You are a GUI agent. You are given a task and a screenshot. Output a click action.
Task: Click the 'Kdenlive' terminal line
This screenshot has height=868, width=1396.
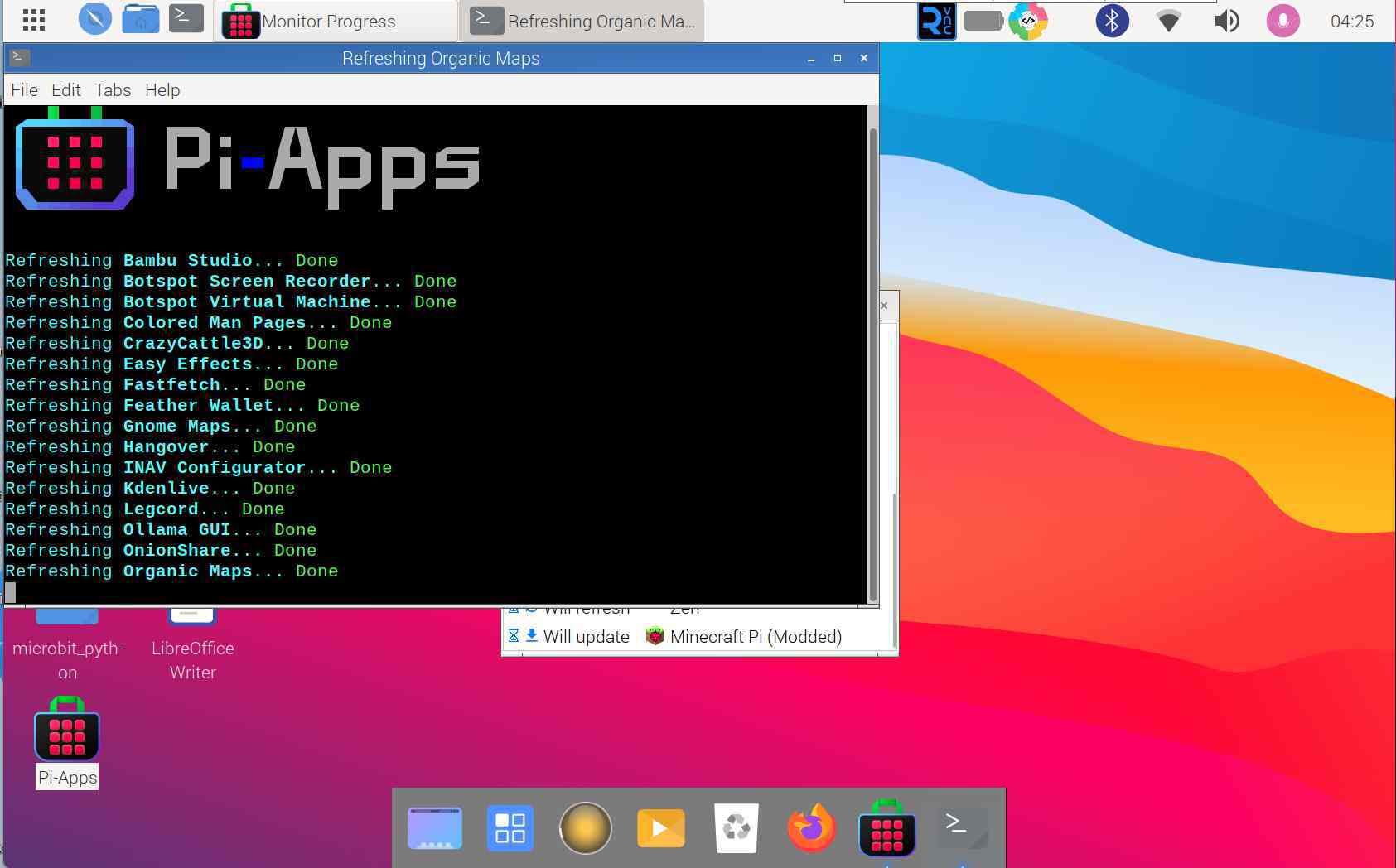[150, 488]
